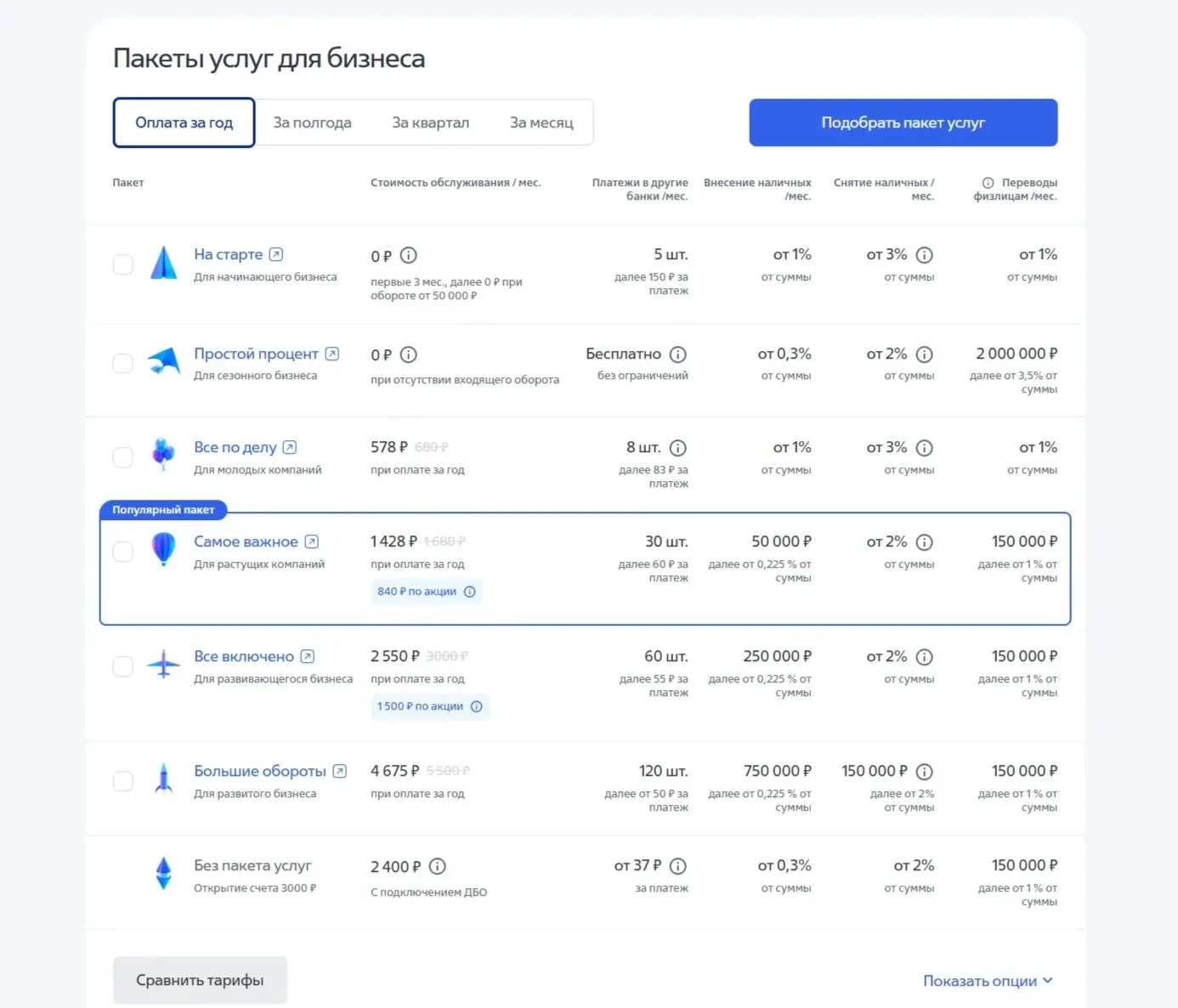Click info icon for Самое важное от 2% withdrawal
This screenshot has width=1178, height=1008.
click(925, 542)
